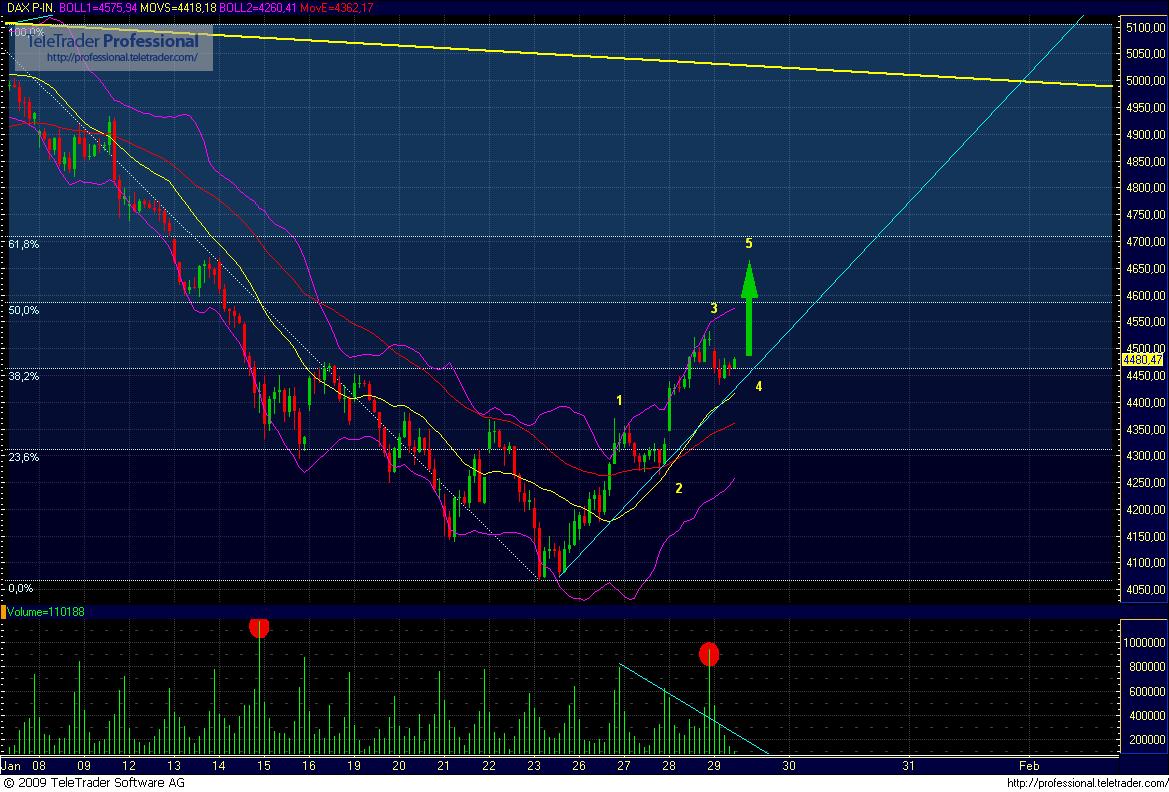
Task: Select the Volume=110188 panel label
Action: point(44,612)
